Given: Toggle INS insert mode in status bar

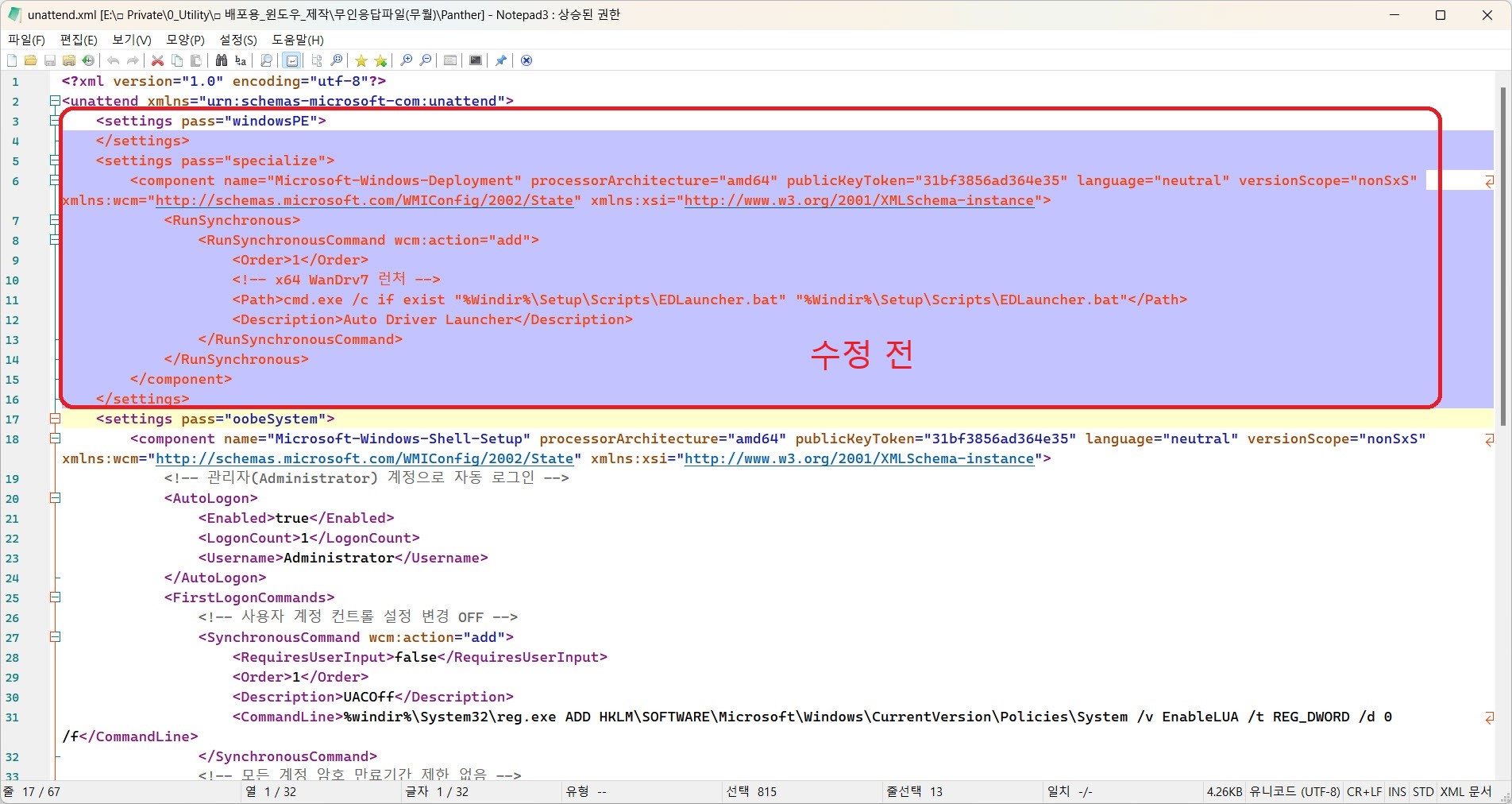Looking at the screenshot, I should pos(1397,792).
